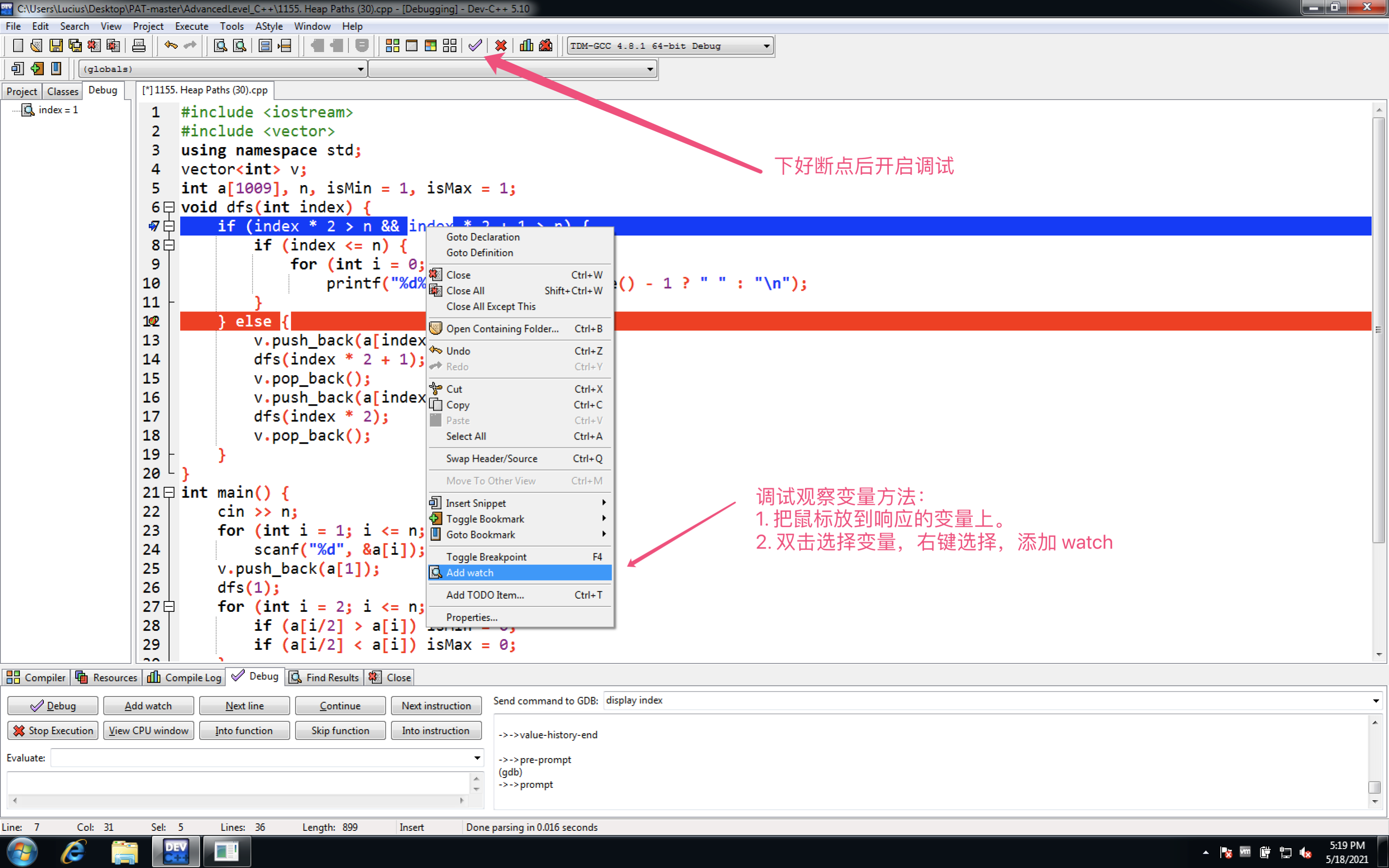Click the red X stop execution toolbar icon
The image size is (1389, 868).
pyautogui.click(x=501, y=45)
